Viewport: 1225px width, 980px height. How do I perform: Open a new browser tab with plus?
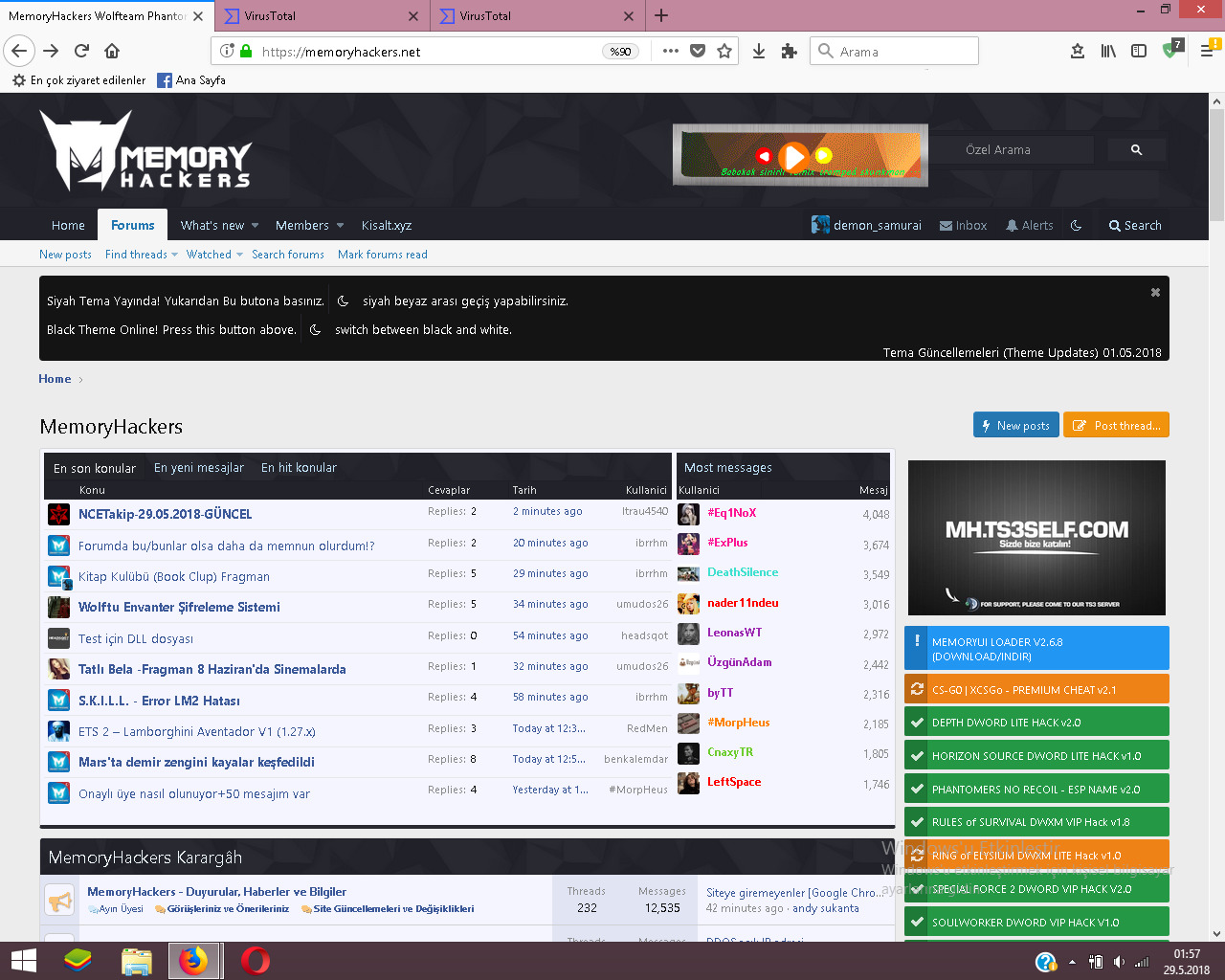coord(661,15)
